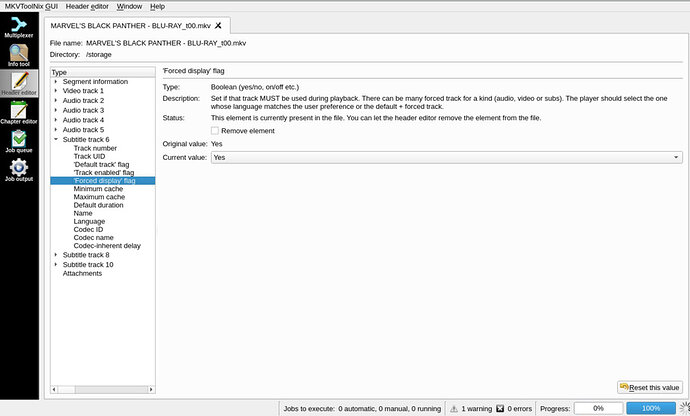Screen dimensions: 690x416
Task: Click the tree horizontal scrollbar thumb
Action: (x=66, y=390)
